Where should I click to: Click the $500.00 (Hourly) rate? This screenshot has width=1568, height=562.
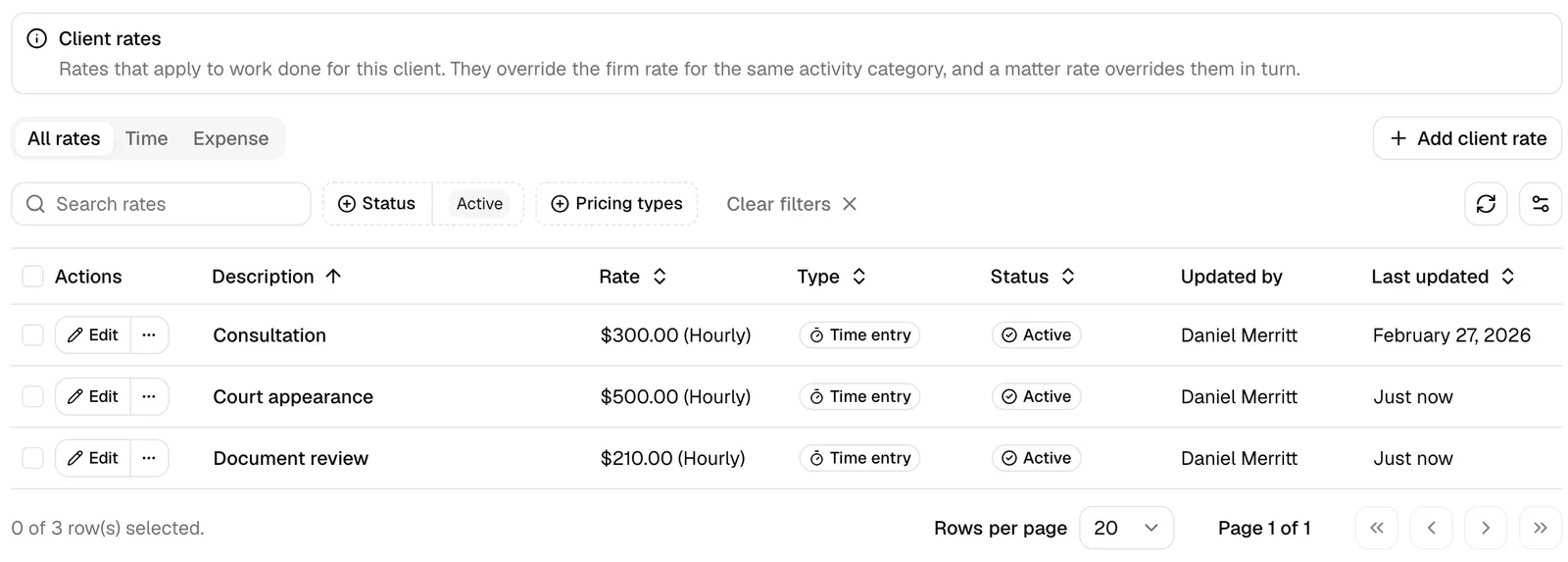[675, 397]
